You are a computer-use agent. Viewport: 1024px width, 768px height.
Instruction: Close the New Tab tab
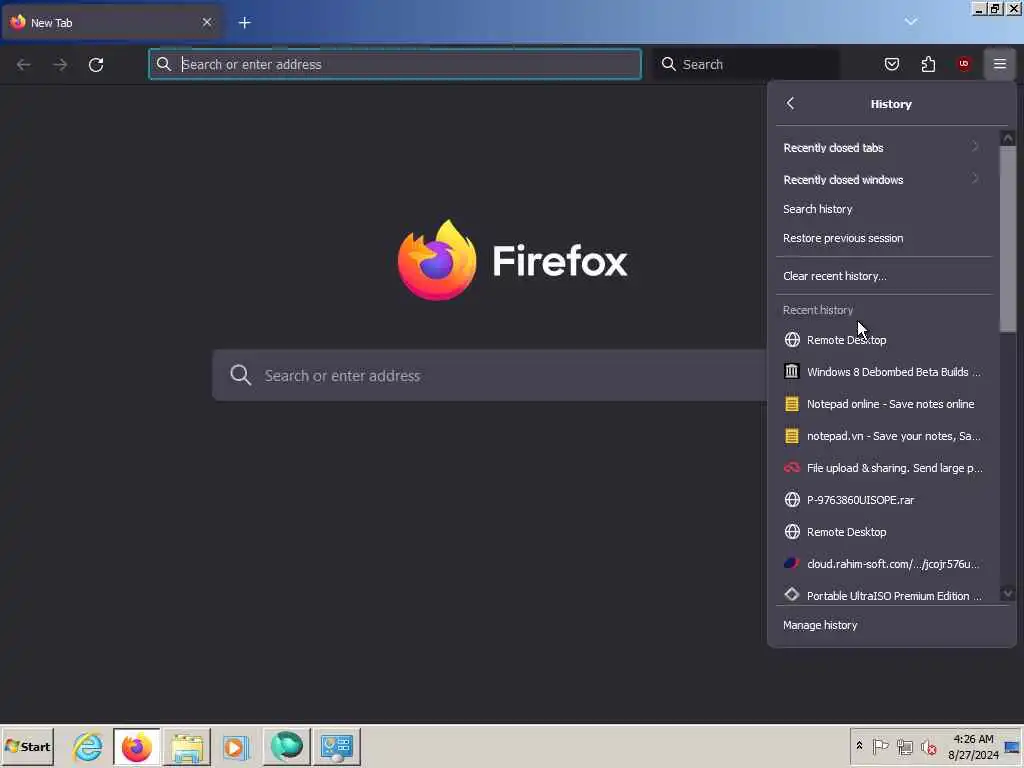[x=207, y=22]
